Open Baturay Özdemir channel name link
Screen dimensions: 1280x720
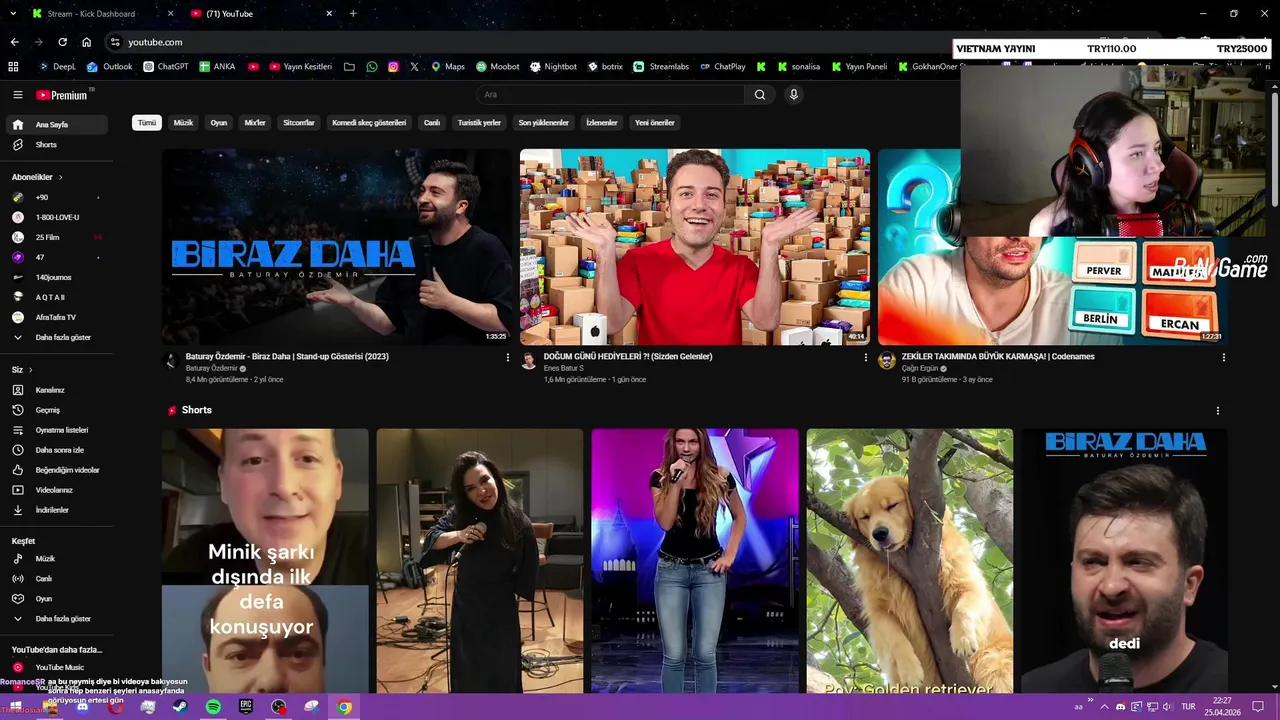pyautogui.click(x=212, y=368)
